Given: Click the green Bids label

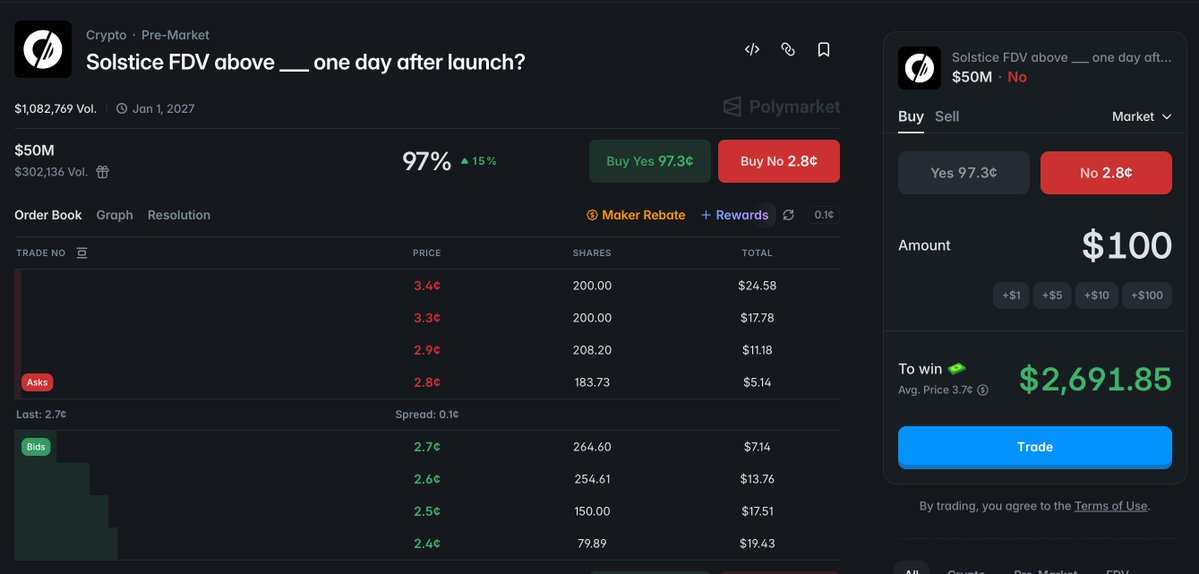Looking at the screenshot, I should point(36,446).
